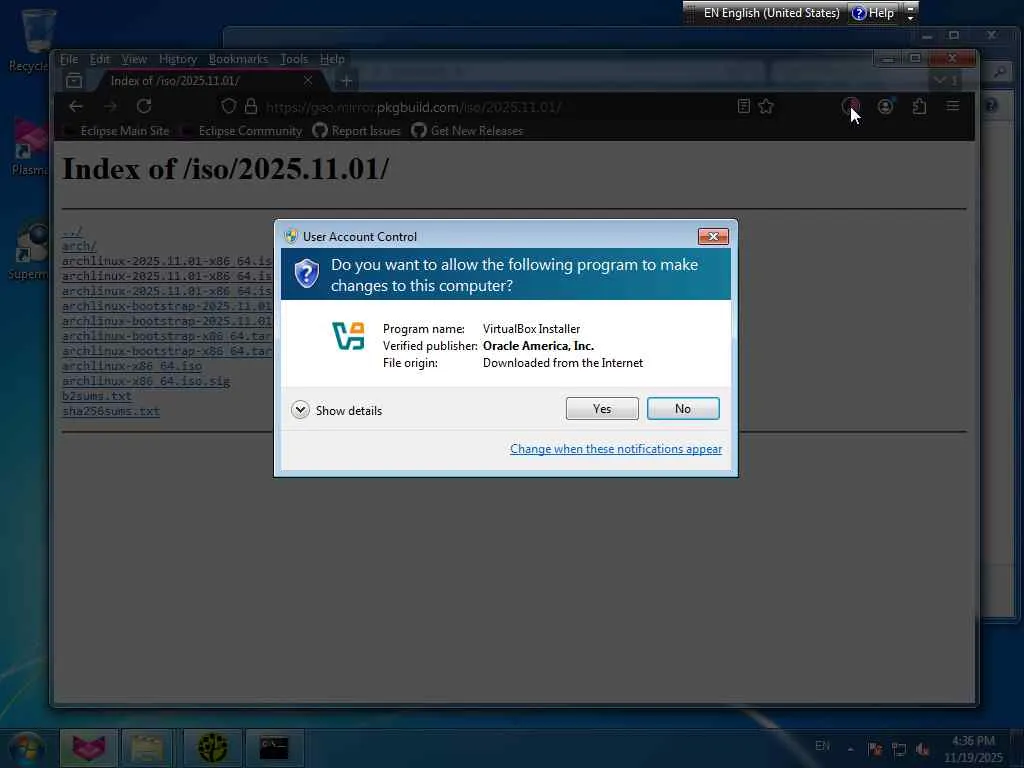This screenshot has height=768, width=1024.
Task: Click the browser forward arrow
Action: point(110,106)
